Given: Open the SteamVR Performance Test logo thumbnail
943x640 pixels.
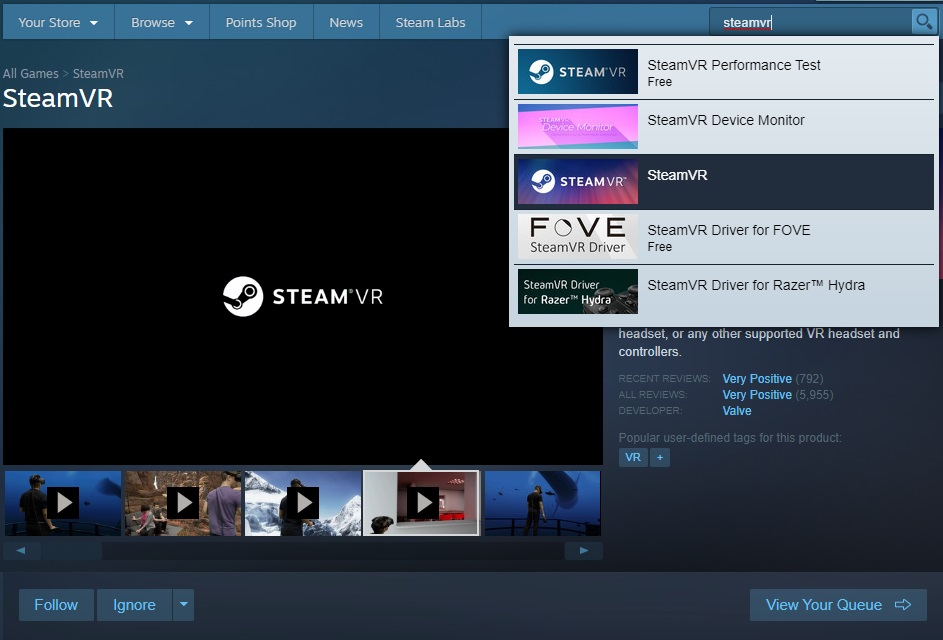Looking at the screenshot, I should 577,72.
